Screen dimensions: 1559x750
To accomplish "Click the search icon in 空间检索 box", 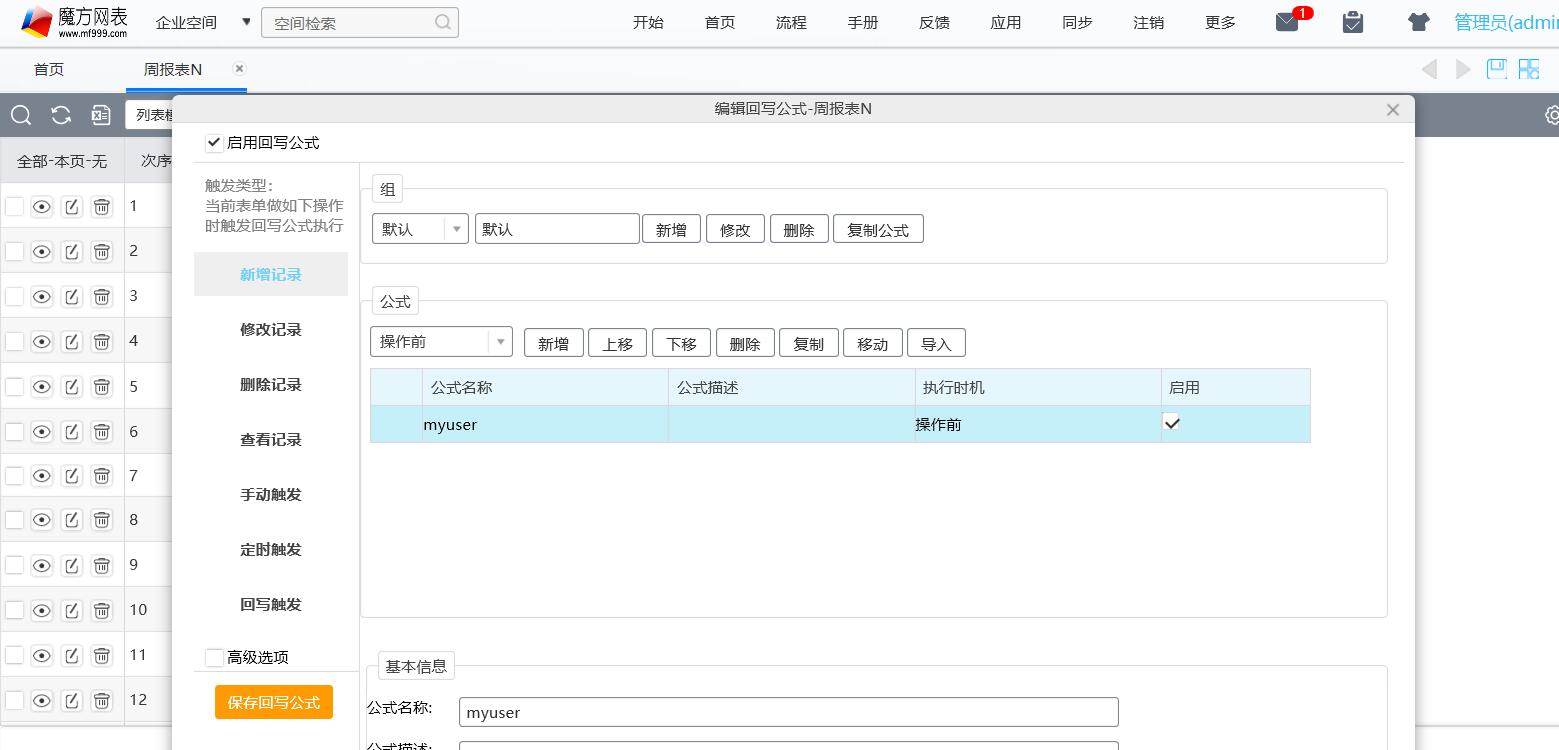I will tap(443, 22).
